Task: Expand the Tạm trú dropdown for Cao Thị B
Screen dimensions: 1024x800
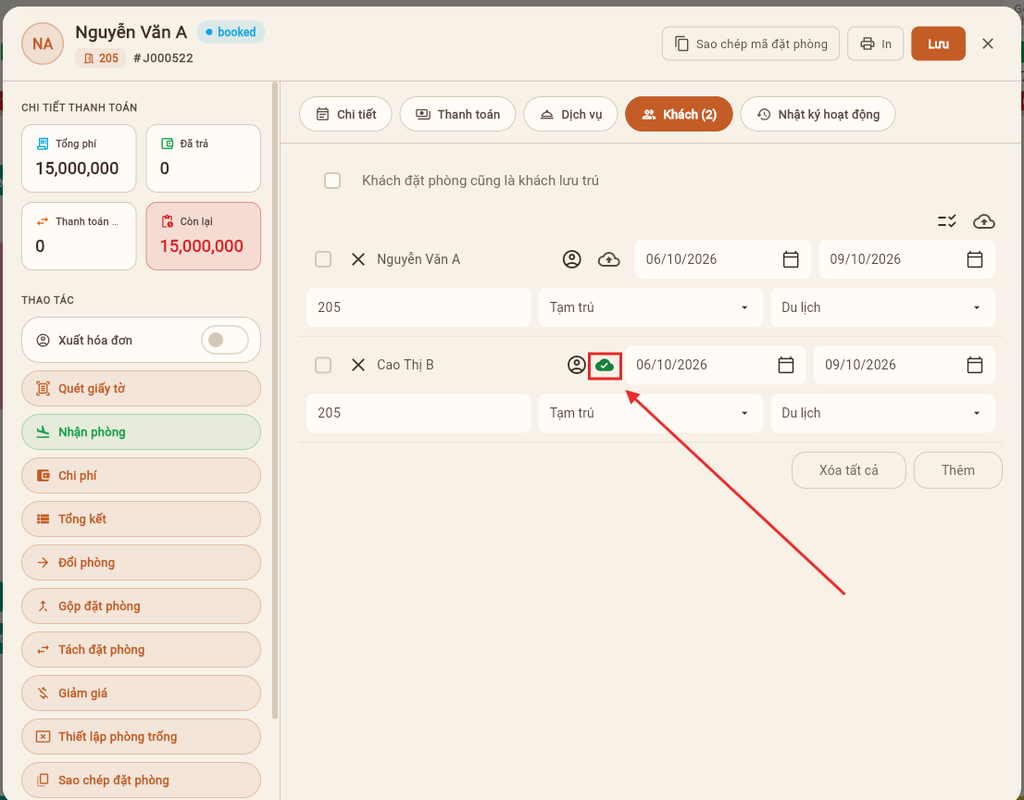Action: pos(650,413)
